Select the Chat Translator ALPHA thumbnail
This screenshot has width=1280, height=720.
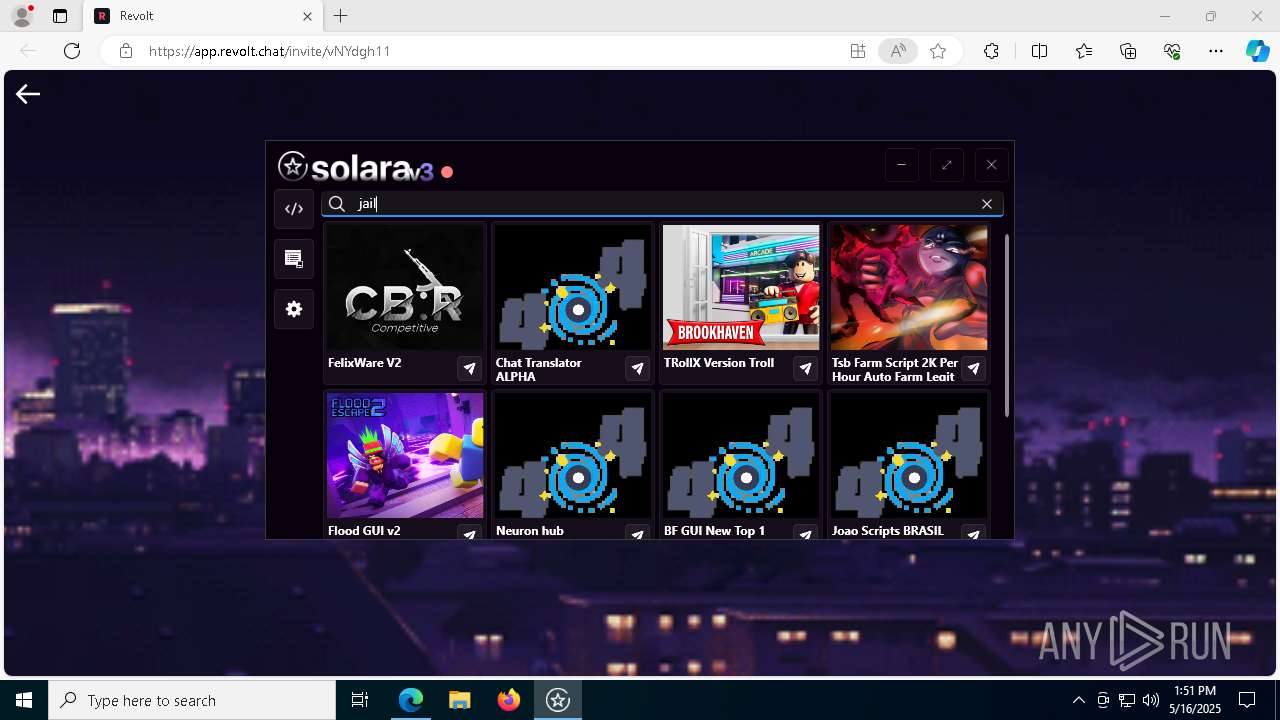pos(573,288)
